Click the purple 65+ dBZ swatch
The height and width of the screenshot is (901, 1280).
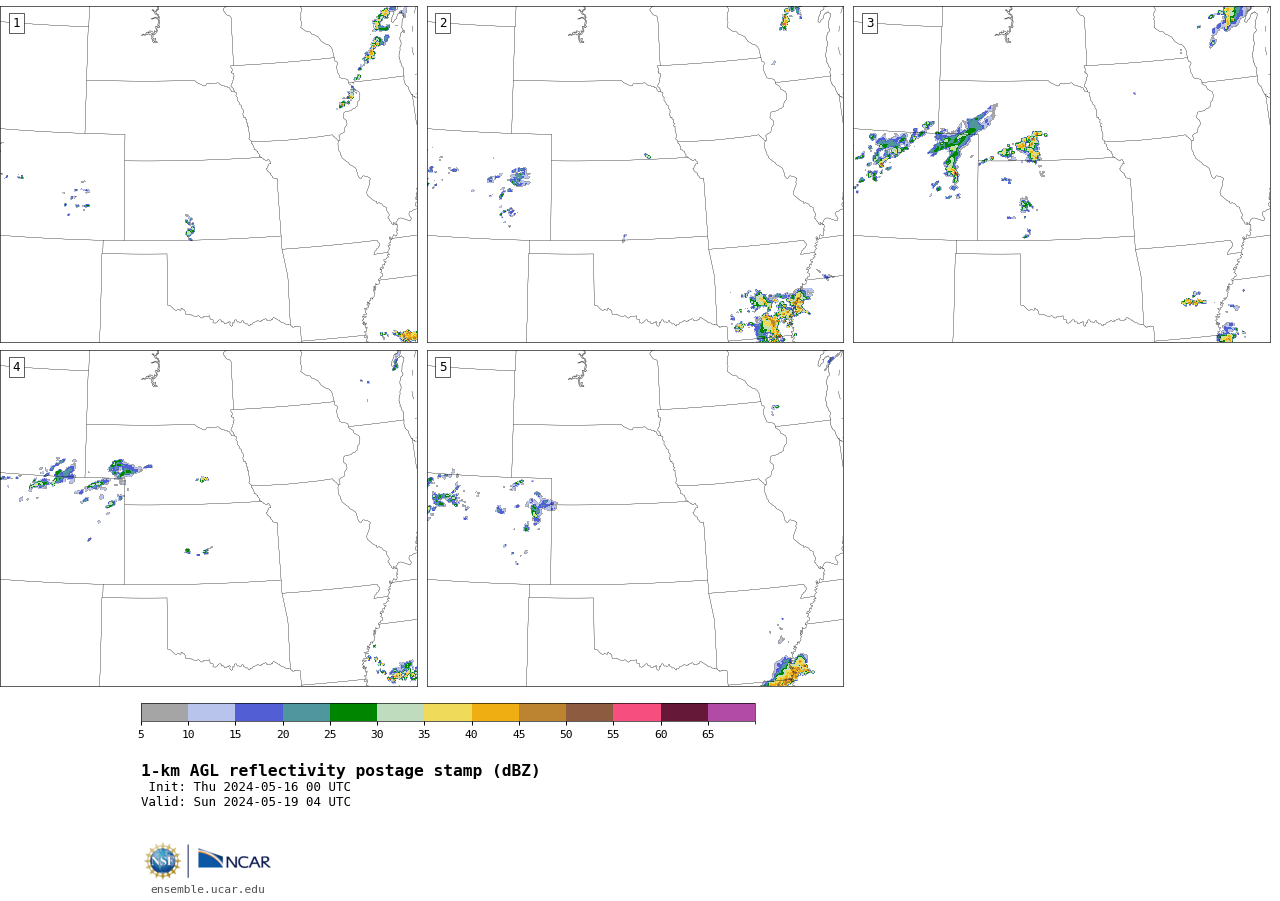click(x=731, y=713)
